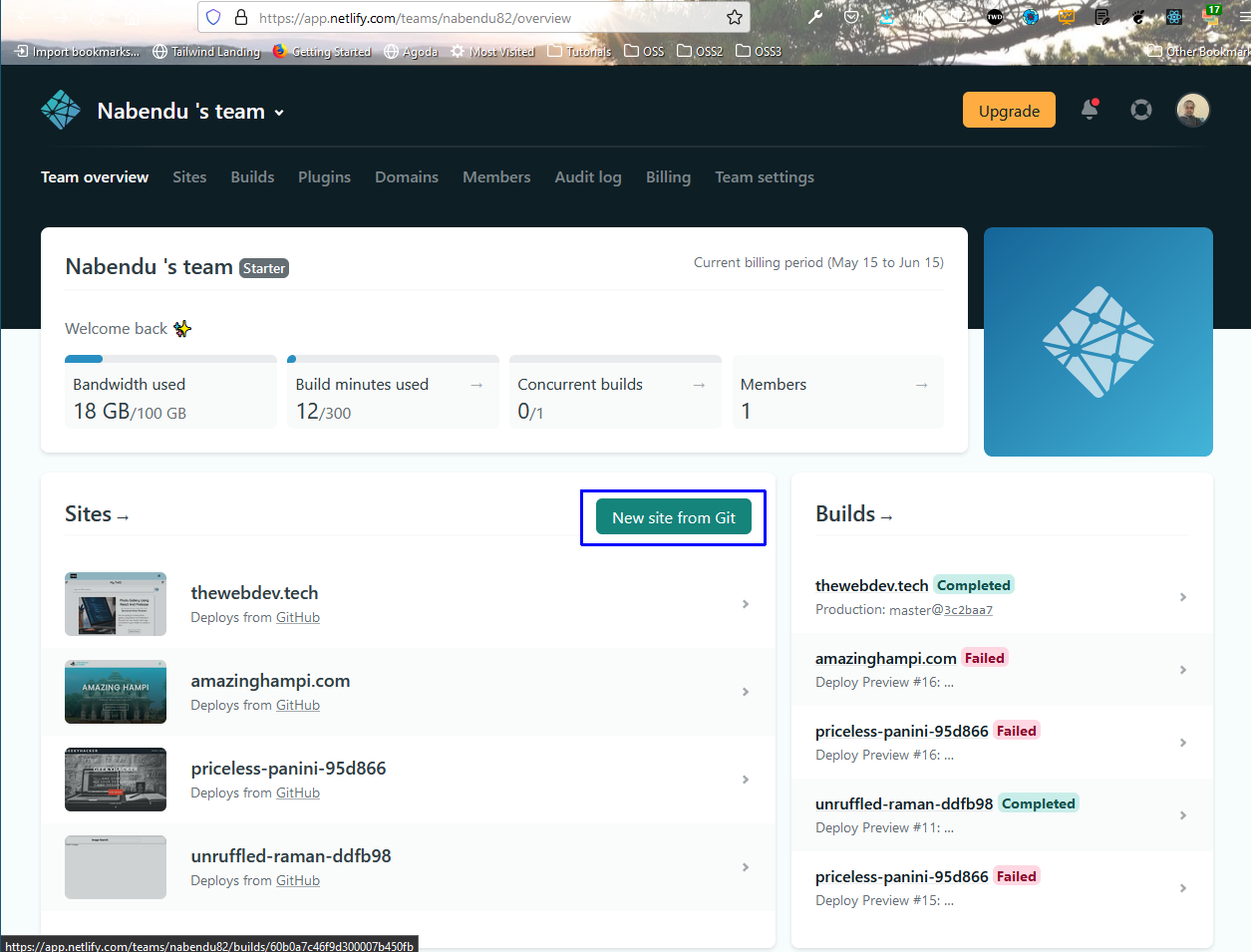Expand amazinghampi.com site row chevron
This screenshot has height=952, width=1251.
(746, 692)
